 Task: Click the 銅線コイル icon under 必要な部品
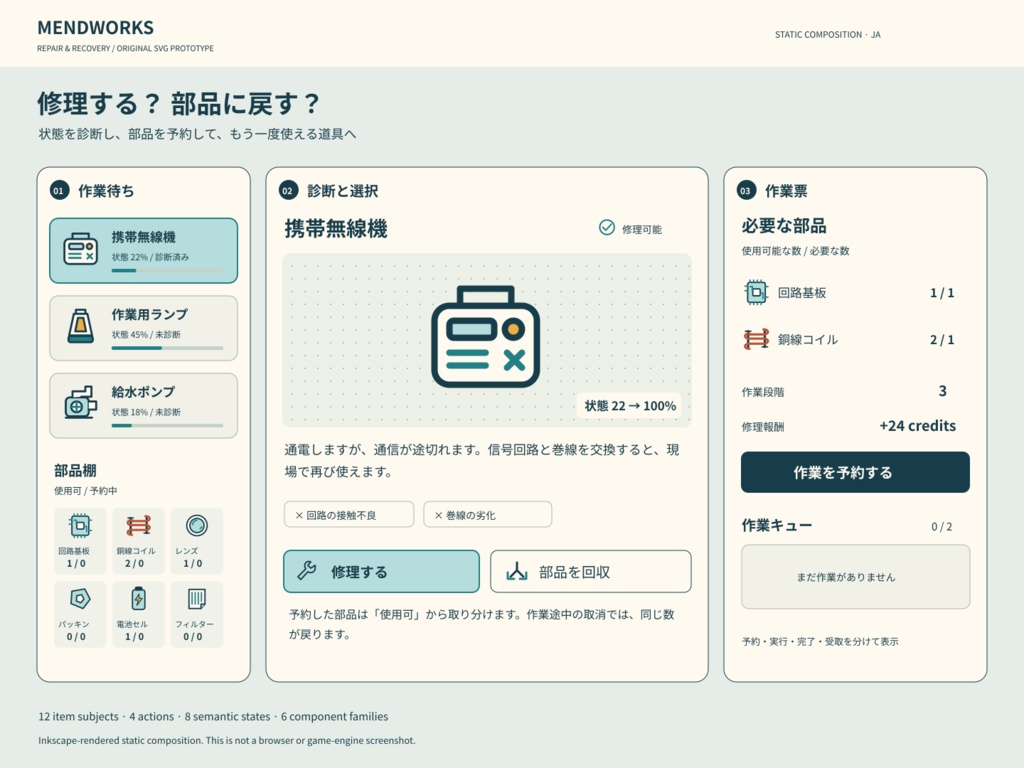coord(756,340)
